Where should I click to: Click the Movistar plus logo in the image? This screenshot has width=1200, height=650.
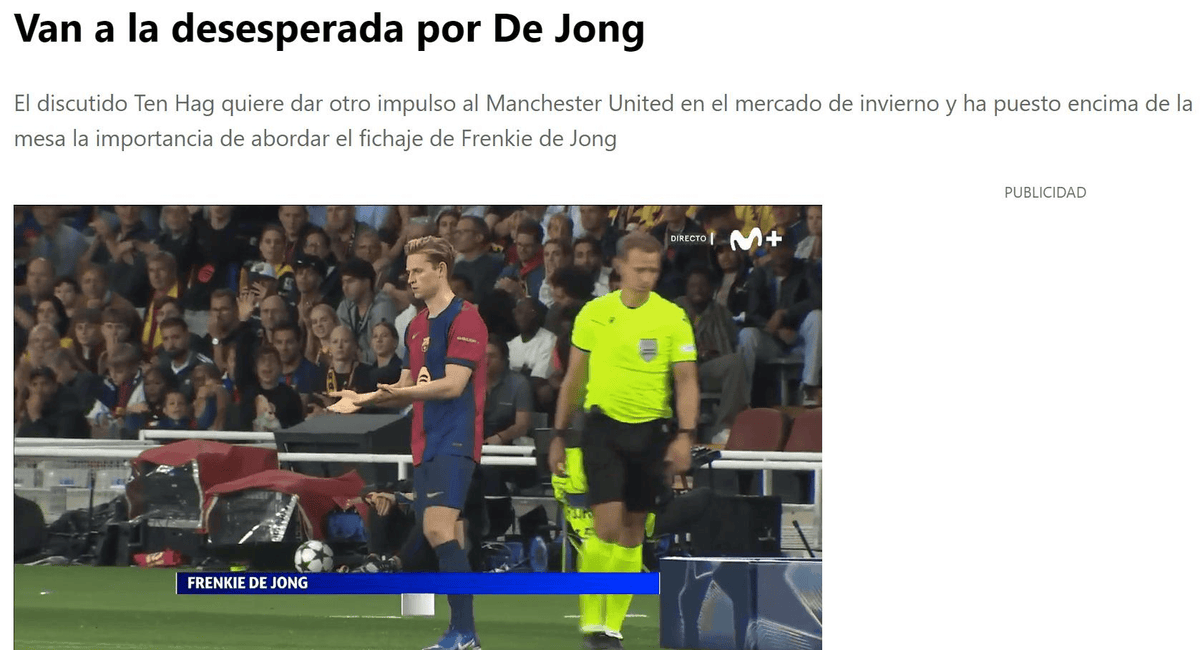pyautogui.click(x=755, y=239)
